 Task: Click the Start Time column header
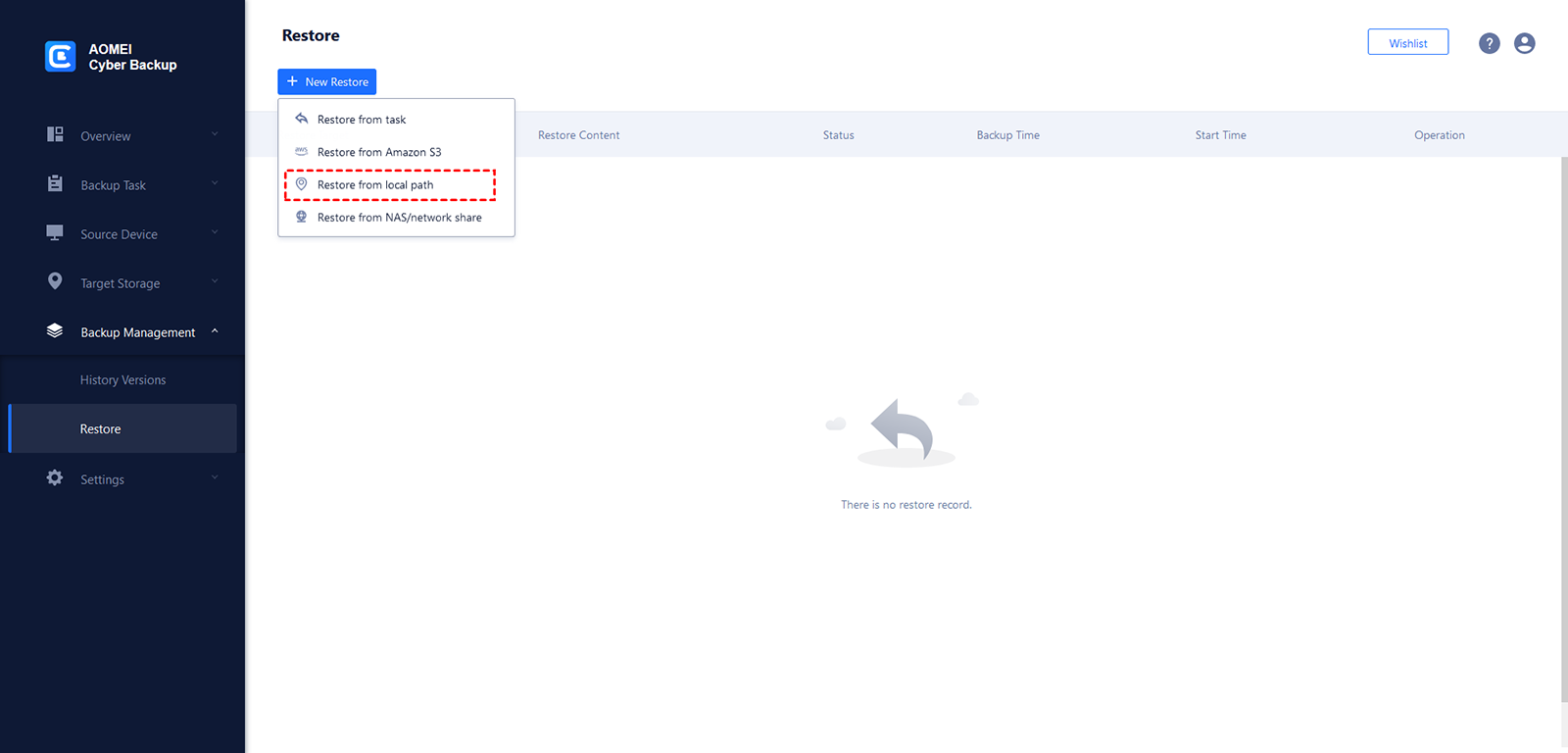pyautogui.click(x=1220, y=135)
